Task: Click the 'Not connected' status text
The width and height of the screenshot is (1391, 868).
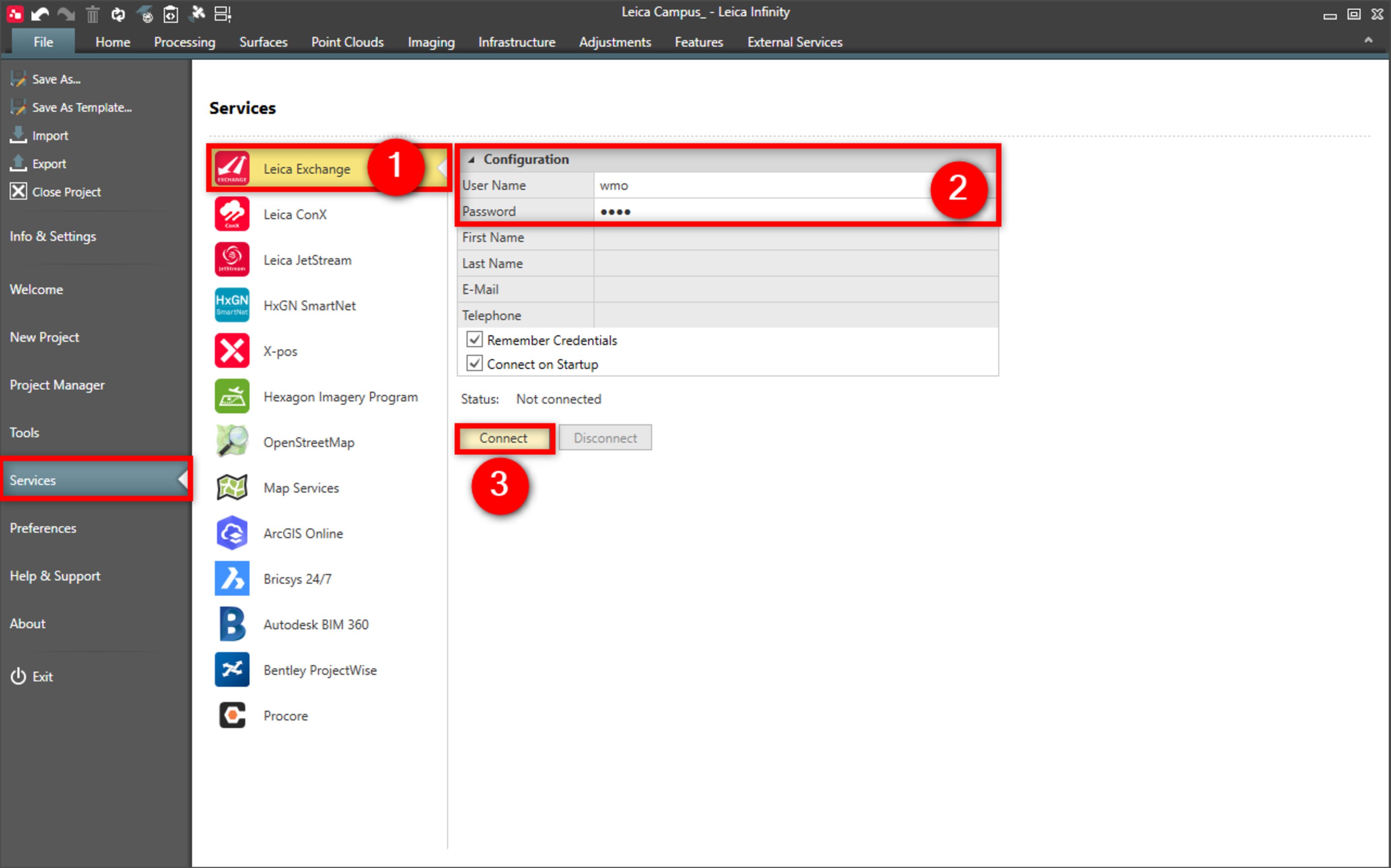Action: [x=558, y=399]
